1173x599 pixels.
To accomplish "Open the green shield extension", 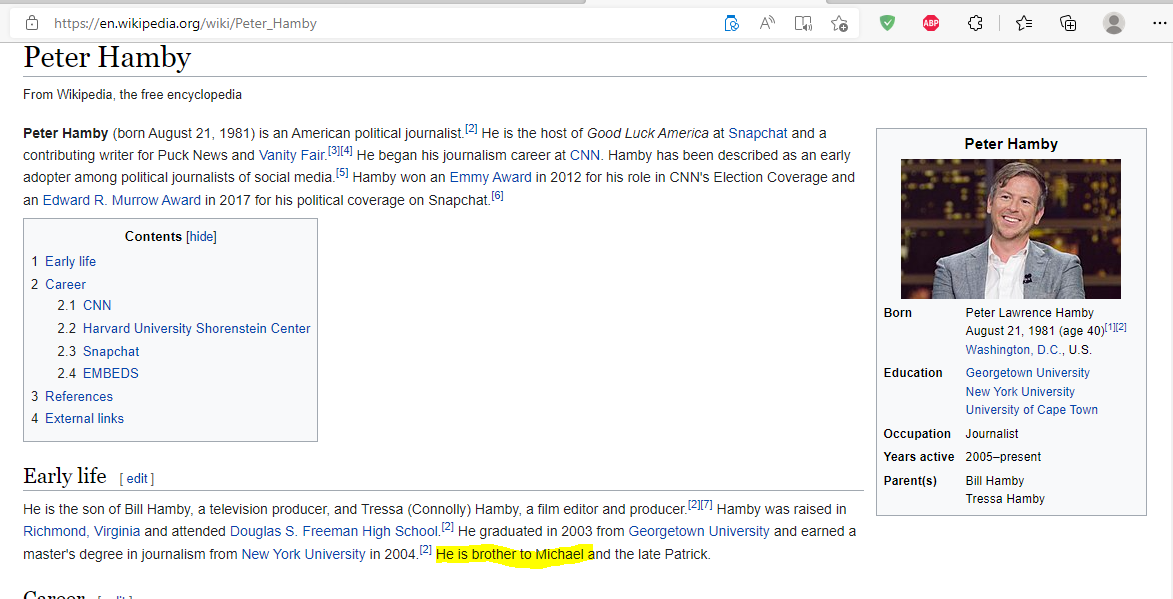I will [x=887, y=23].
